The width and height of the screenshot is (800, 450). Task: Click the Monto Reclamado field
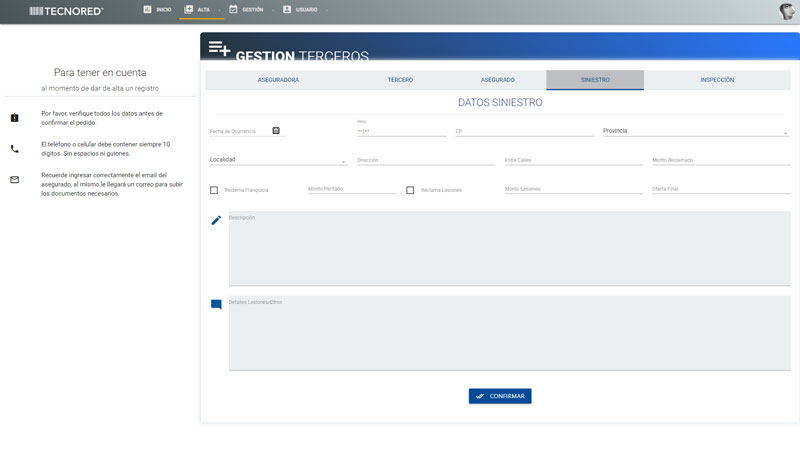point(720,160)
